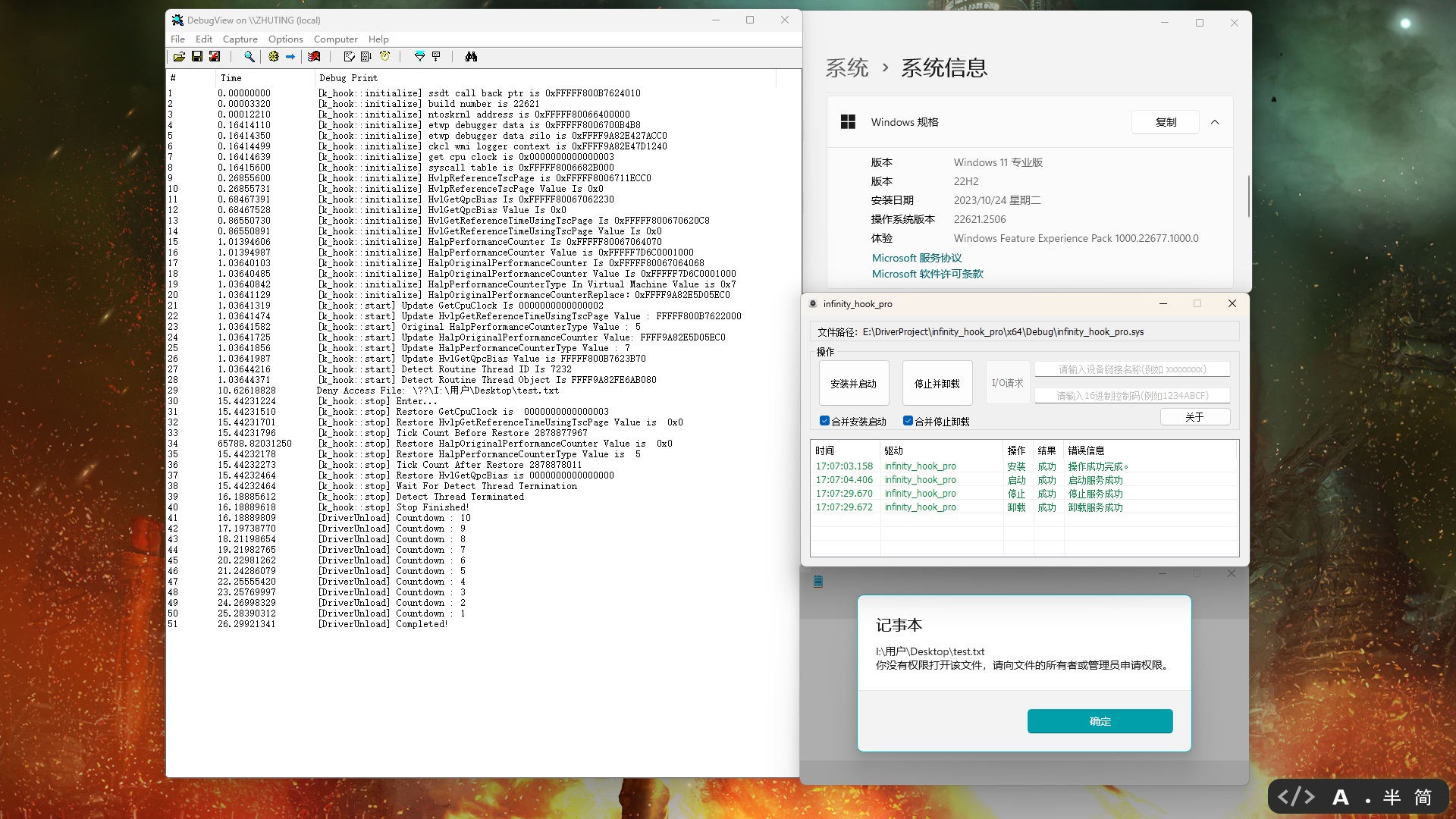The width and height of the screenshot is (1456, 819).
Task: Open the Capture menu
Action: 240,39
